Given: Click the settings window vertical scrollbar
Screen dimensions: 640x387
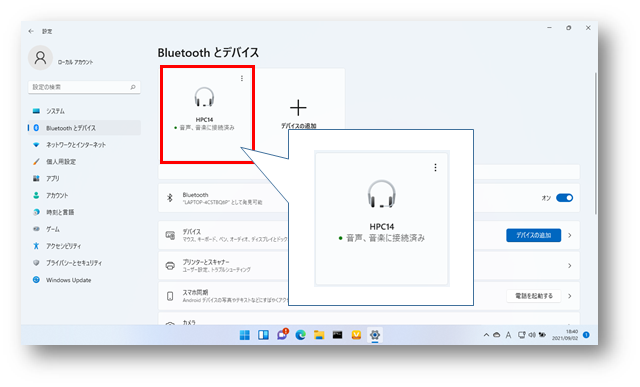Looking at the screenshot, I should [x=596, y=143].
